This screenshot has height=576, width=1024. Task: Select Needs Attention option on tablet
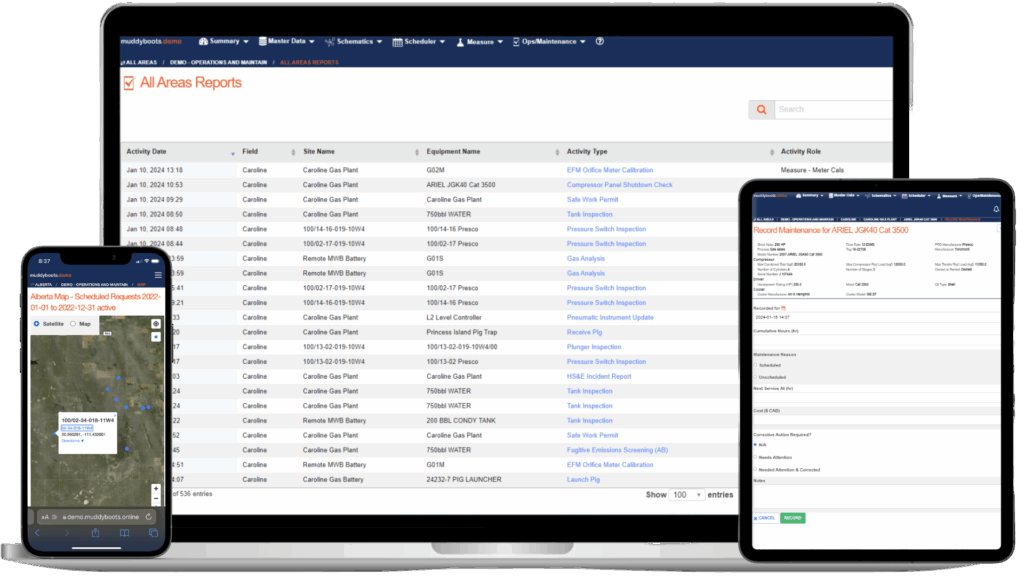pos(756,457)
